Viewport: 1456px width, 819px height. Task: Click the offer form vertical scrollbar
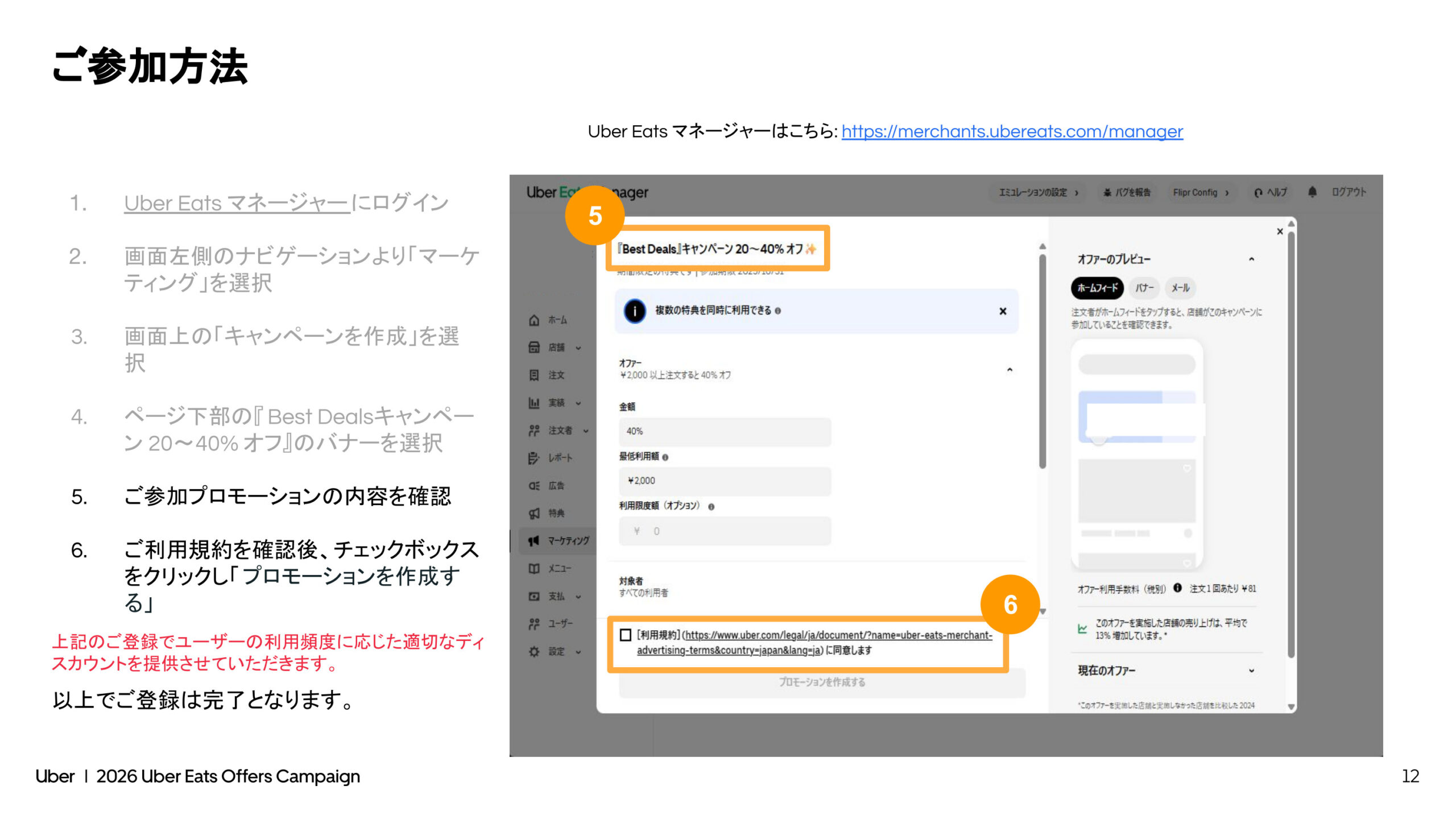[1043, 361]
